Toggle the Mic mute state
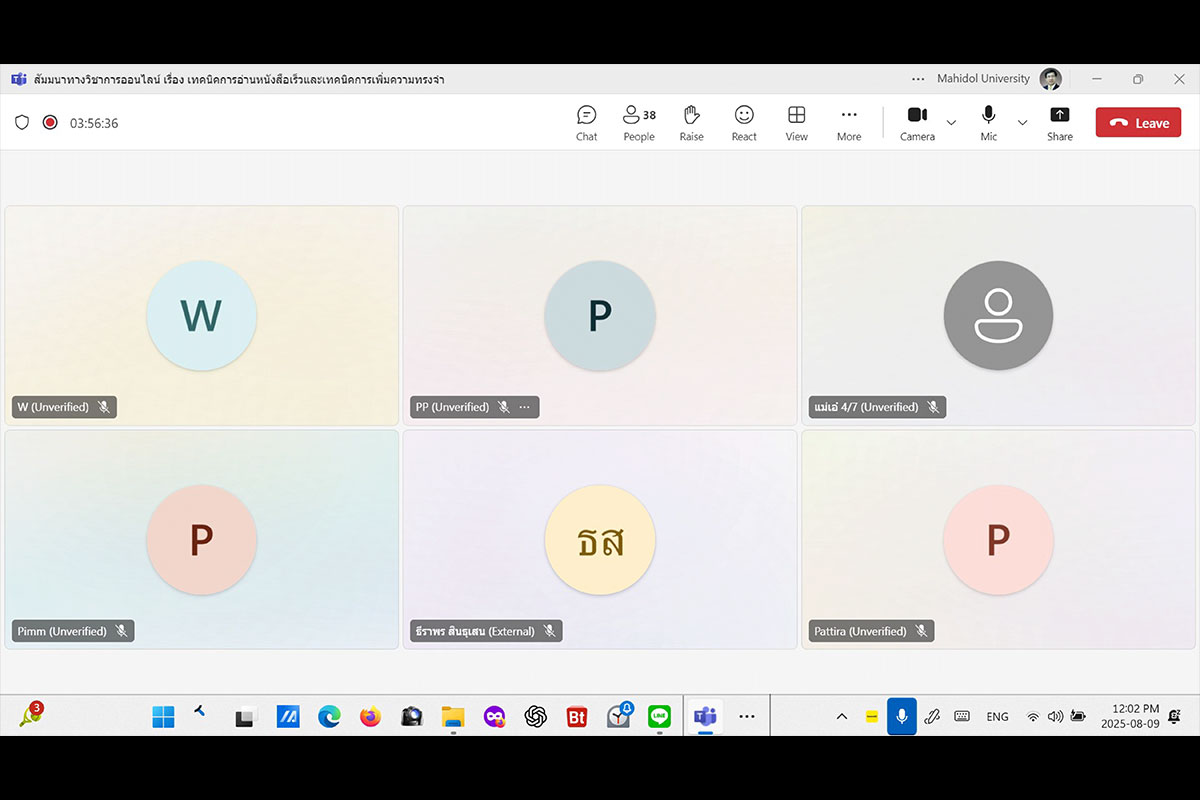This screenshot has height=800, width=1200. pos(988,122)
